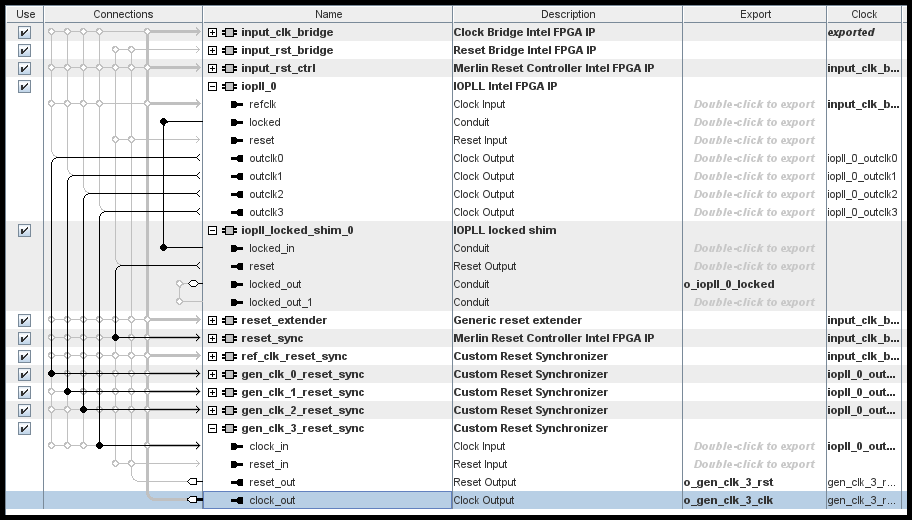Click the Description column header
The height and width of the screenshot is (520, 912).
pos(567,14)
